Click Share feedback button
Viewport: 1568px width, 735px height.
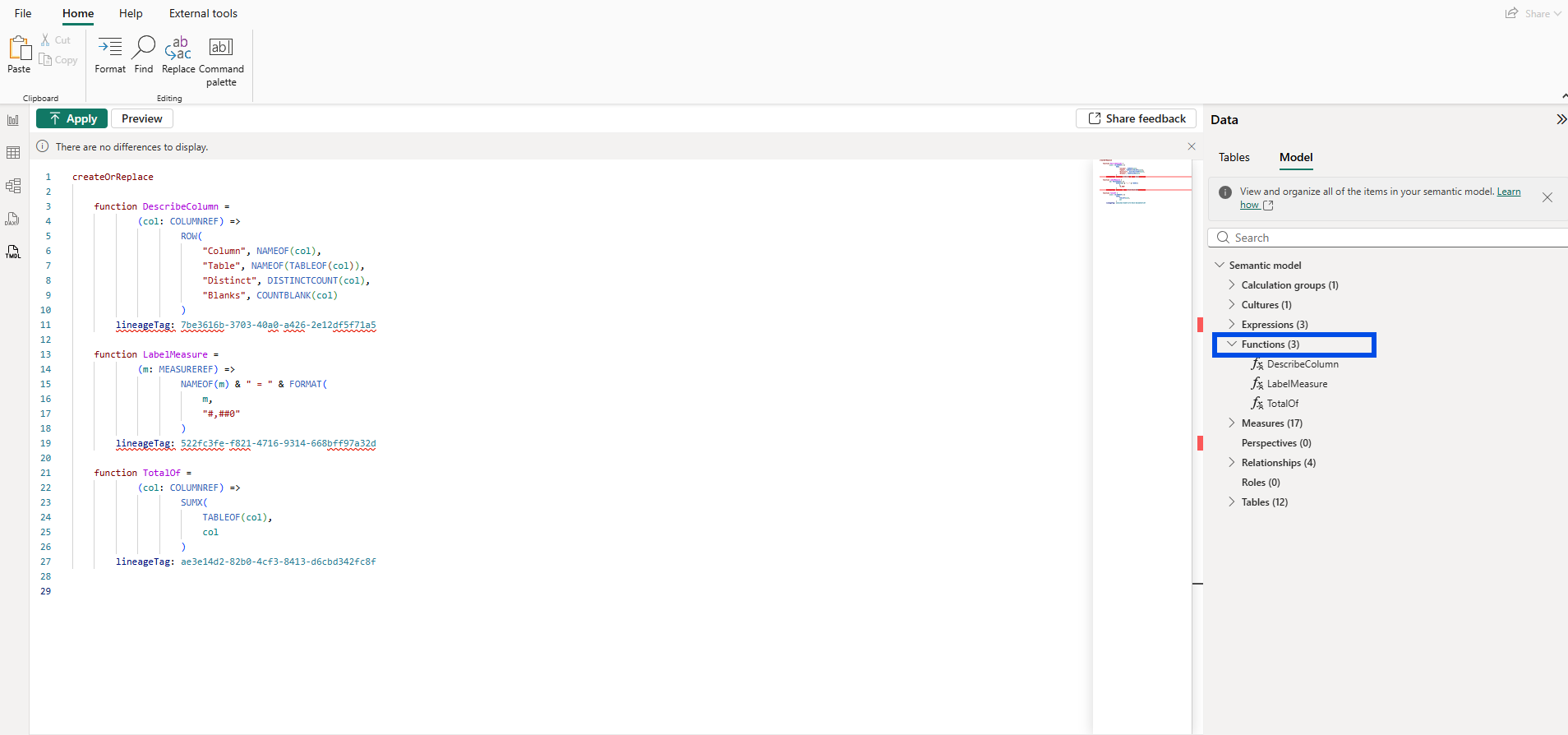coord(1137,118)
